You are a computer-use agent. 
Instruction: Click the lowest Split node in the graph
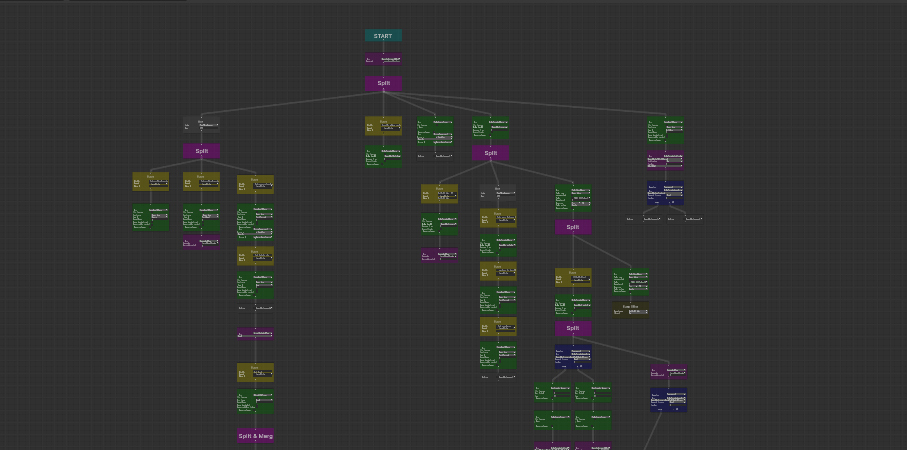pos(573,328)
